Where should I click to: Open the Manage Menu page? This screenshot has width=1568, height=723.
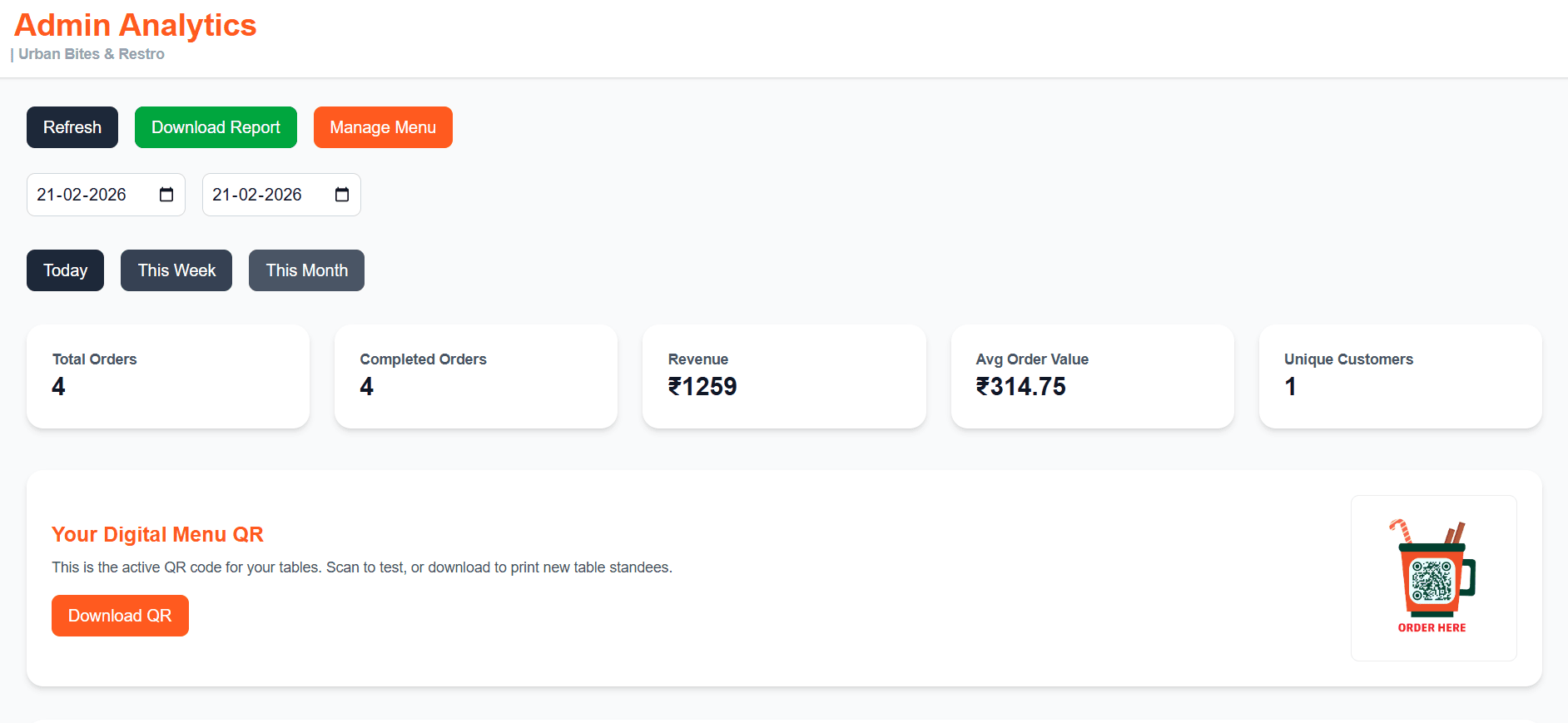tap(383, 126)
